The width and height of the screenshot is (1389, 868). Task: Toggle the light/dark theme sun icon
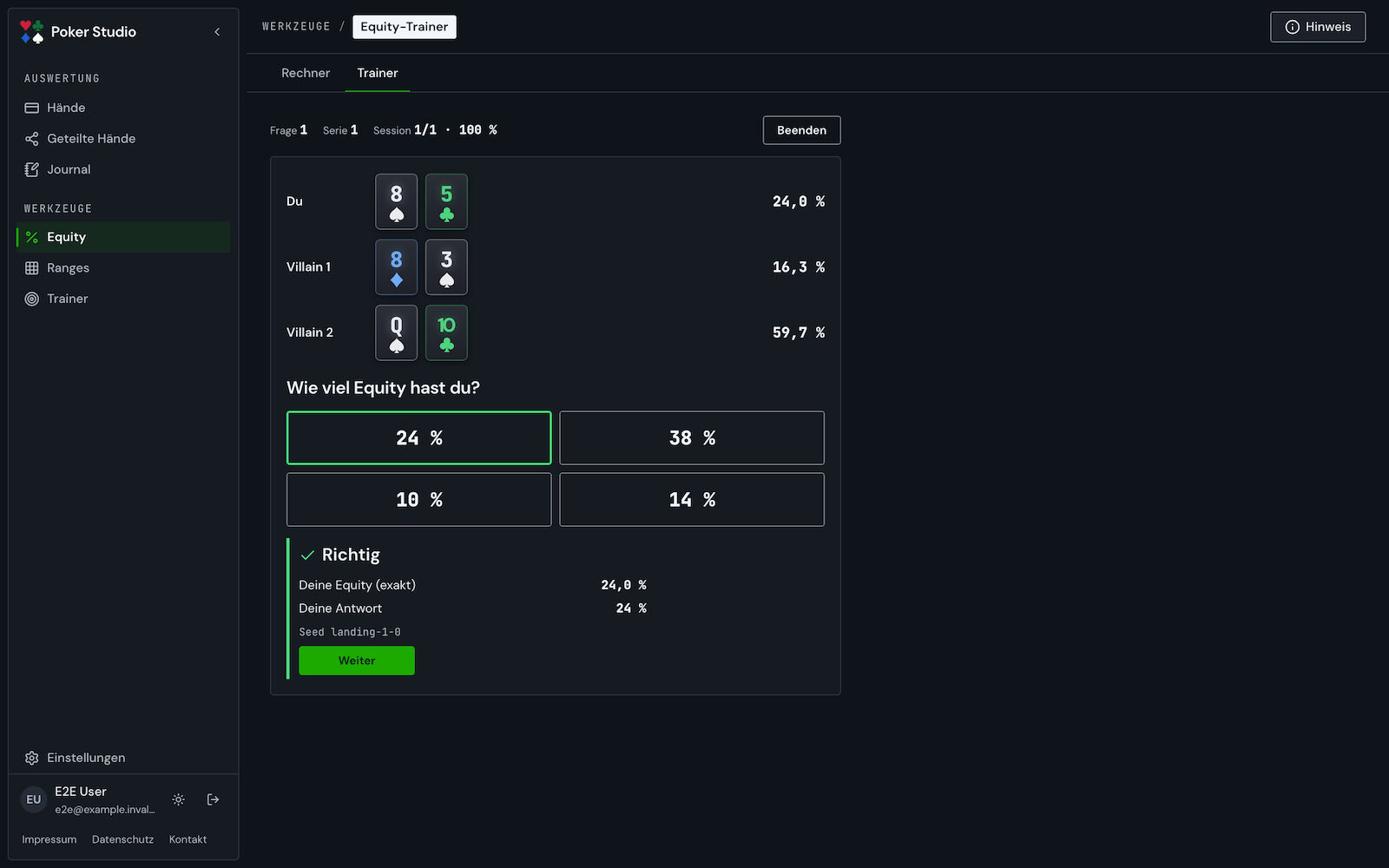pyautogui.click(x=179, y=799)
